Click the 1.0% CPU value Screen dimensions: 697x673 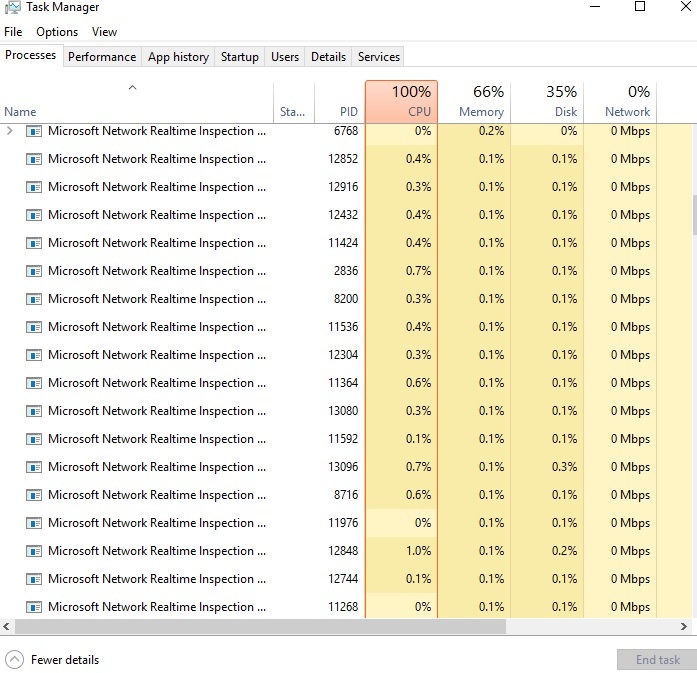pyautogui.click(x=418, y=551)
